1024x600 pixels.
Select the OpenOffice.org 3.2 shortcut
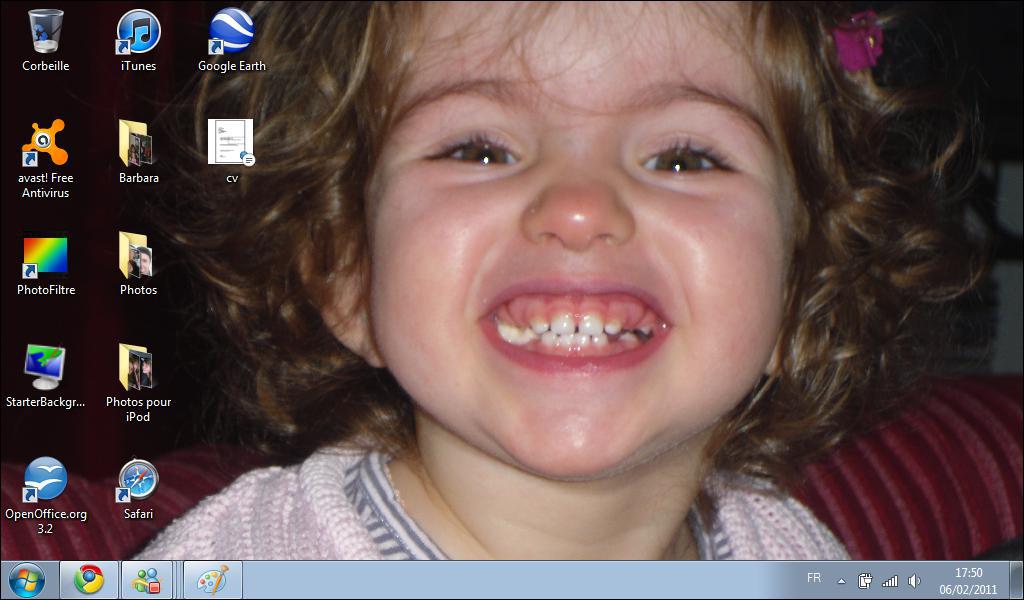[45, 480]
